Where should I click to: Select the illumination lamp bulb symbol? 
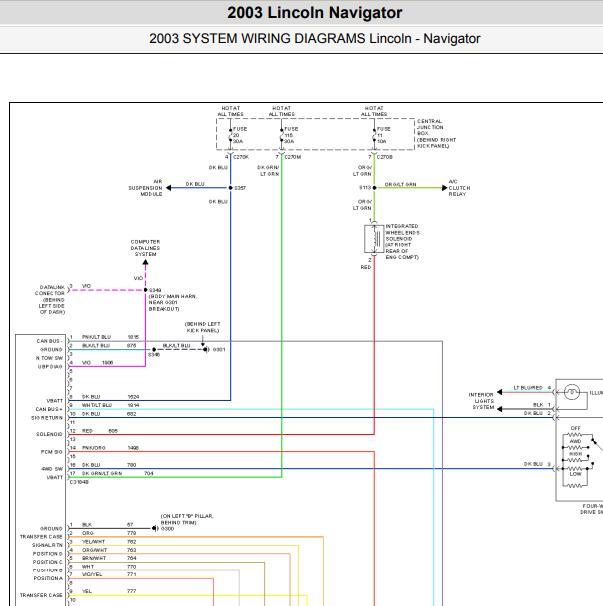click(x=572, y=392)
